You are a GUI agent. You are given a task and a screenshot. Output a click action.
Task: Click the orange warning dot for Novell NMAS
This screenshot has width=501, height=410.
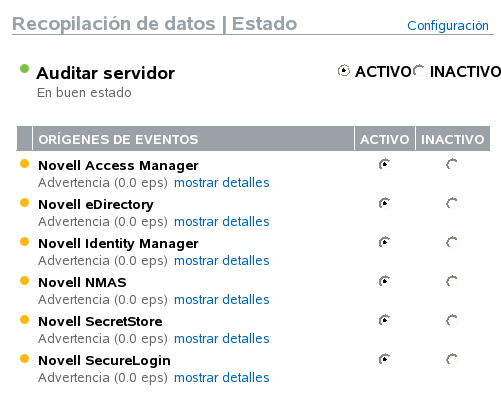pyautogui.click(x=24, y=281)
